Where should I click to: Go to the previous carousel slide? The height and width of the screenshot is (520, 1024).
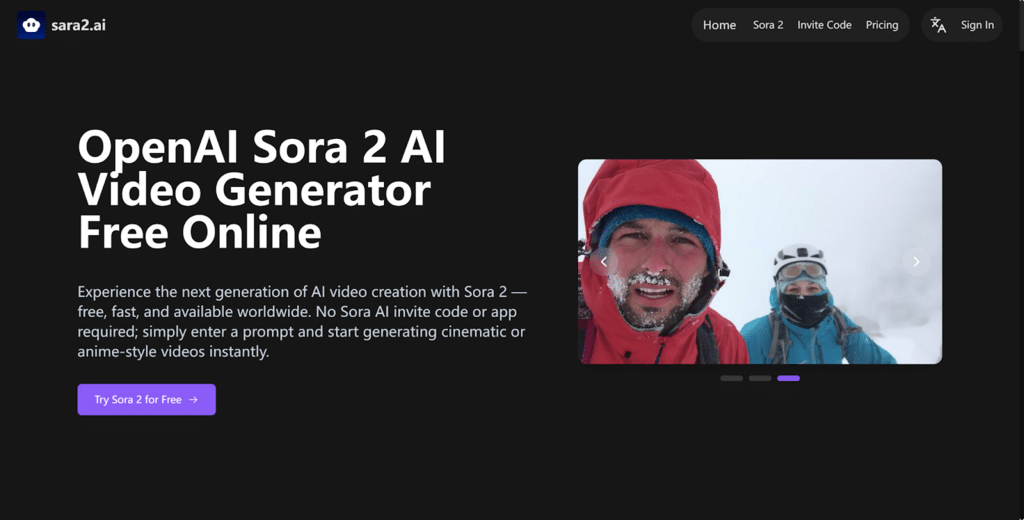(x=604, y=262)
